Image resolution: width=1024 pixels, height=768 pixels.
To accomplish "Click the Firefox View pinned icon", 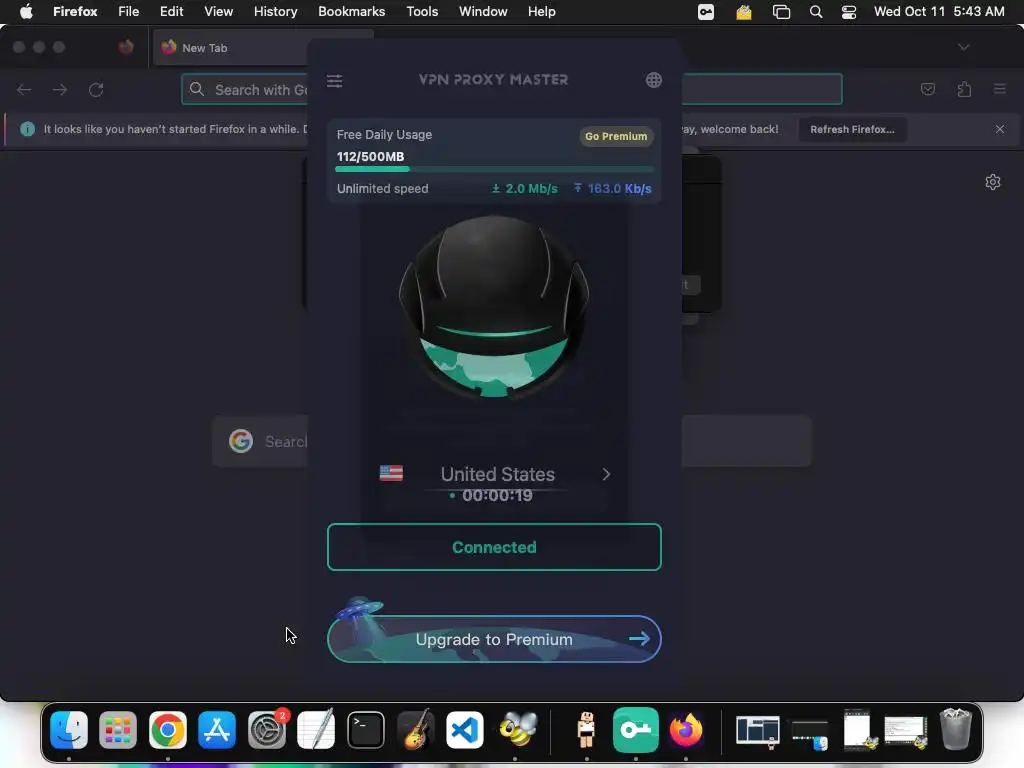I will [x=126, y=47].
